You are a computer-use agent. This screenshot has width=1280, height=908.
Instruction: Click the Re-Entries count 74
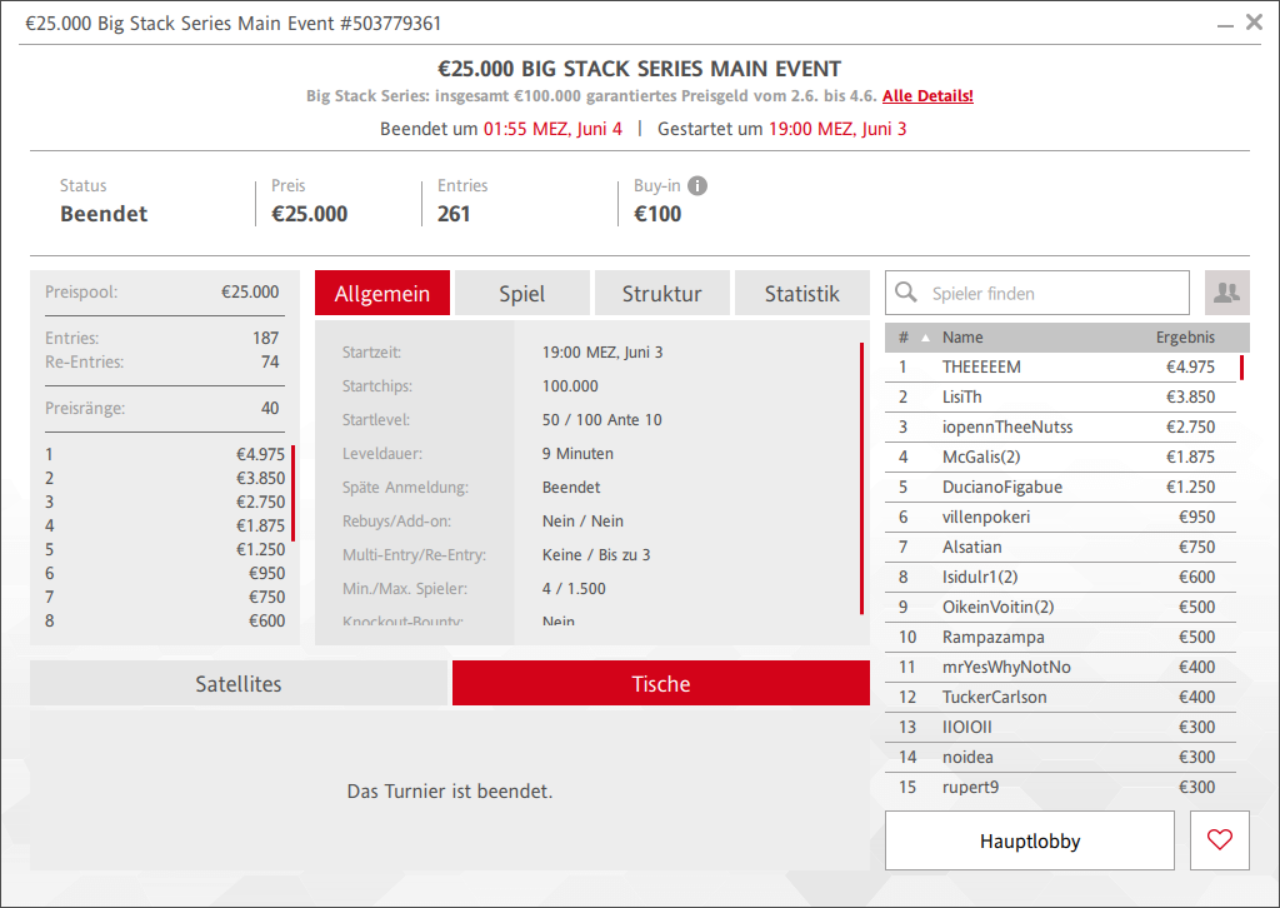(270, 362)
